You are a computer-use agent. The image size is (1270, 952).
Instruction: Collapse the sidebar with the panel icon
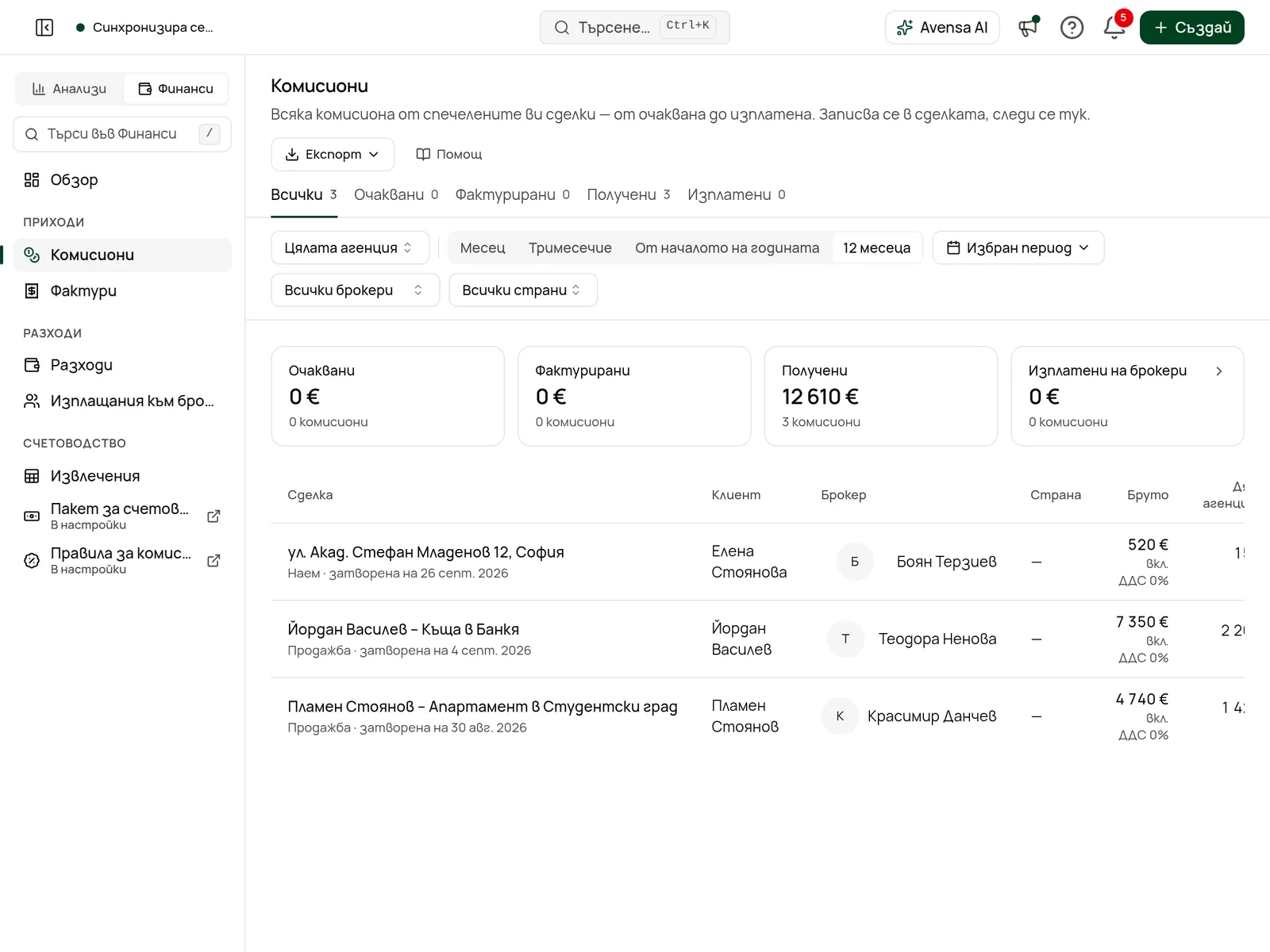point(44,28)
